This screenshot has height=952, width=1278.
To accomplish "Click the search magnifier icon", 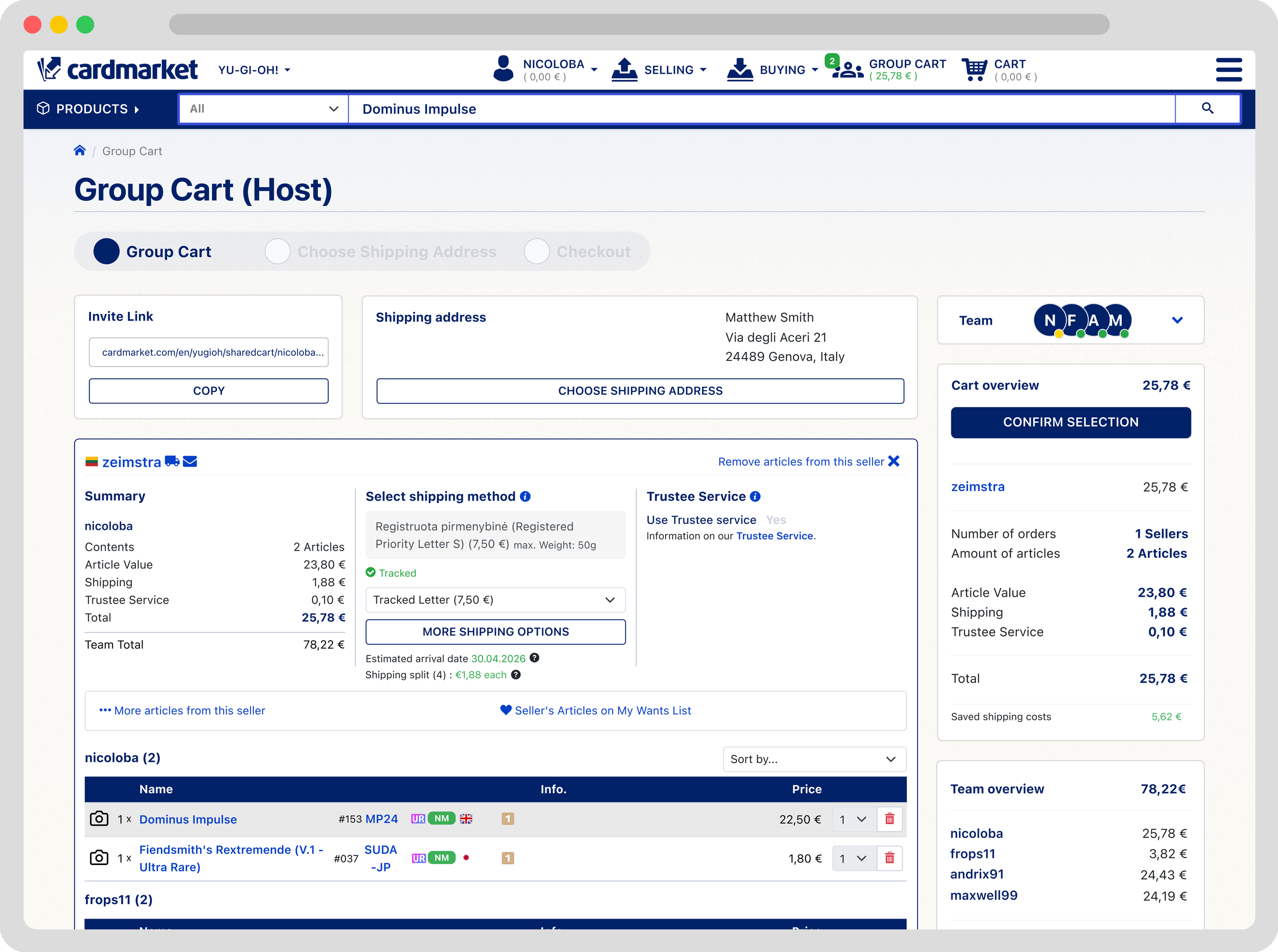I will coord(1207,108).
